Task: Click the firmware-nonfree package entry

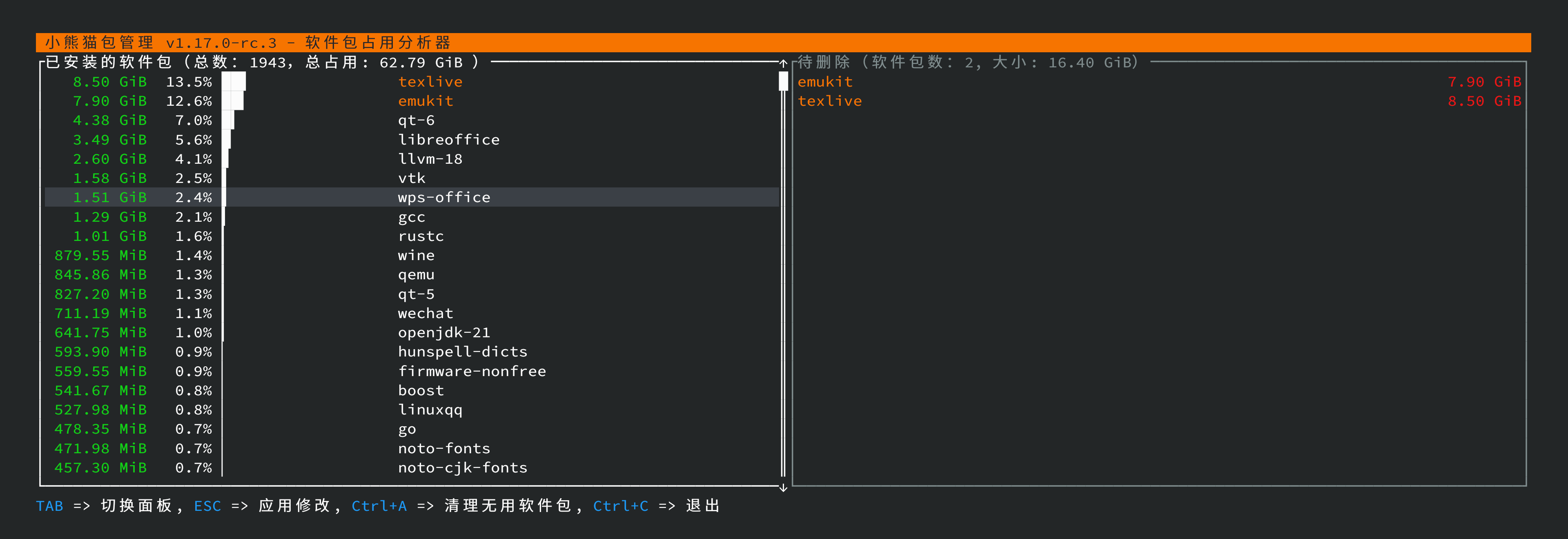Action: tap(472, 371)
